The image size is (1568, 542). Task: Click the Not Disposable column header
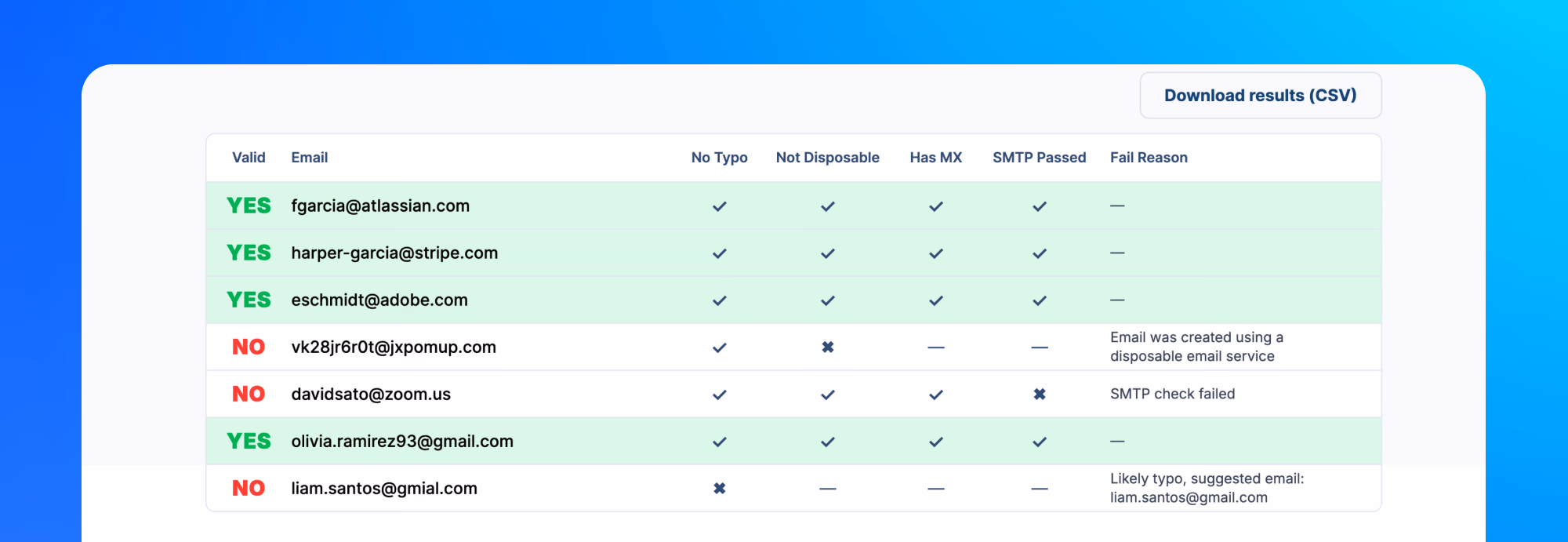click(x=827, y=158)
